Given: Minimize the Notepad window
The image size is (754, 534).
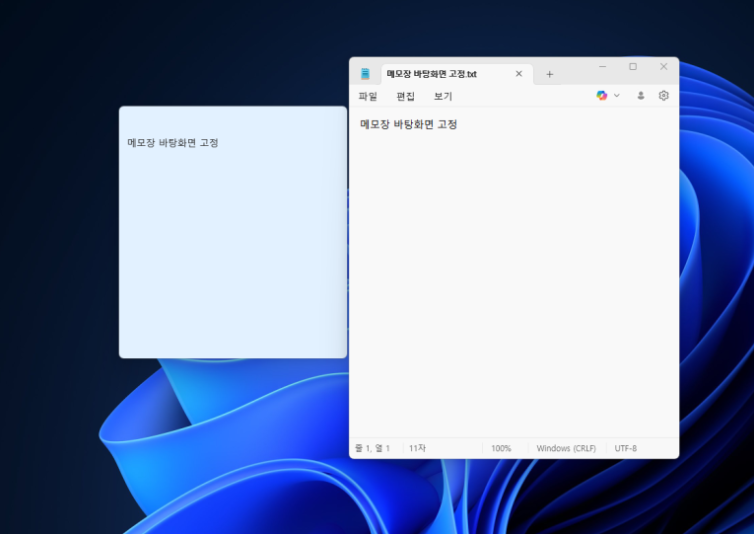Looking at the screenshot, I should click(603, 66).
